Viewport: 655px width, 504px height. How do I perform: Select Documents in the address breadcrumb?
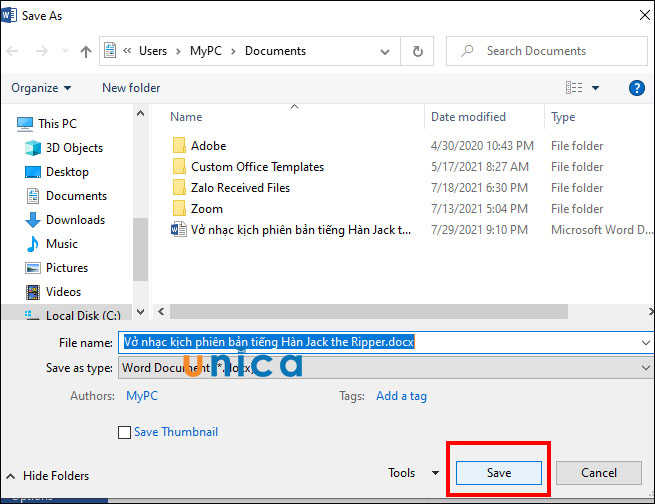pyautogui.click(x=275, y=51)
